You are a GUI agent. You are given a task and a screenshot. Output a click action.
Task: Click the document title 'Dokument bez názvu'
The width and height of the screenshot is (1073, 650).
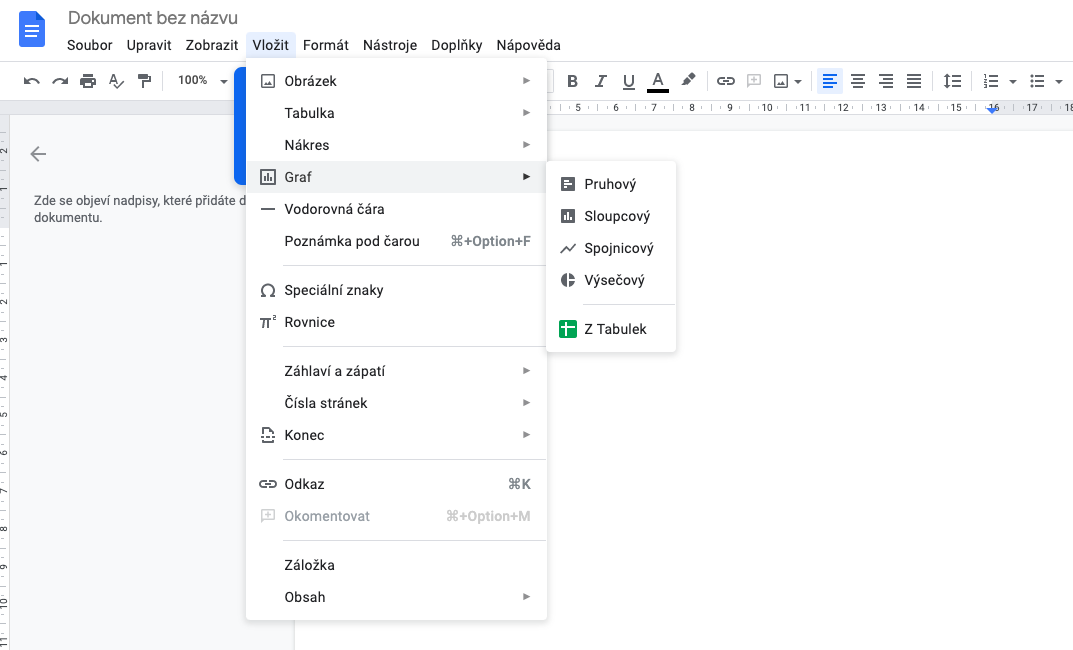(153, 18)
